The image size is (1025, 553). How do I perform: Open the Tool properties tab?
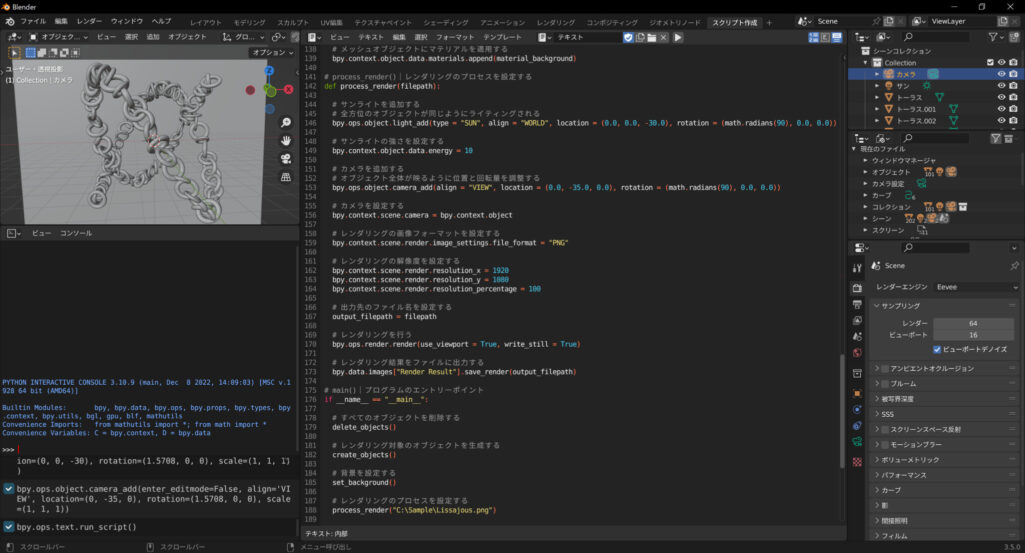click(x=857, y=268)
